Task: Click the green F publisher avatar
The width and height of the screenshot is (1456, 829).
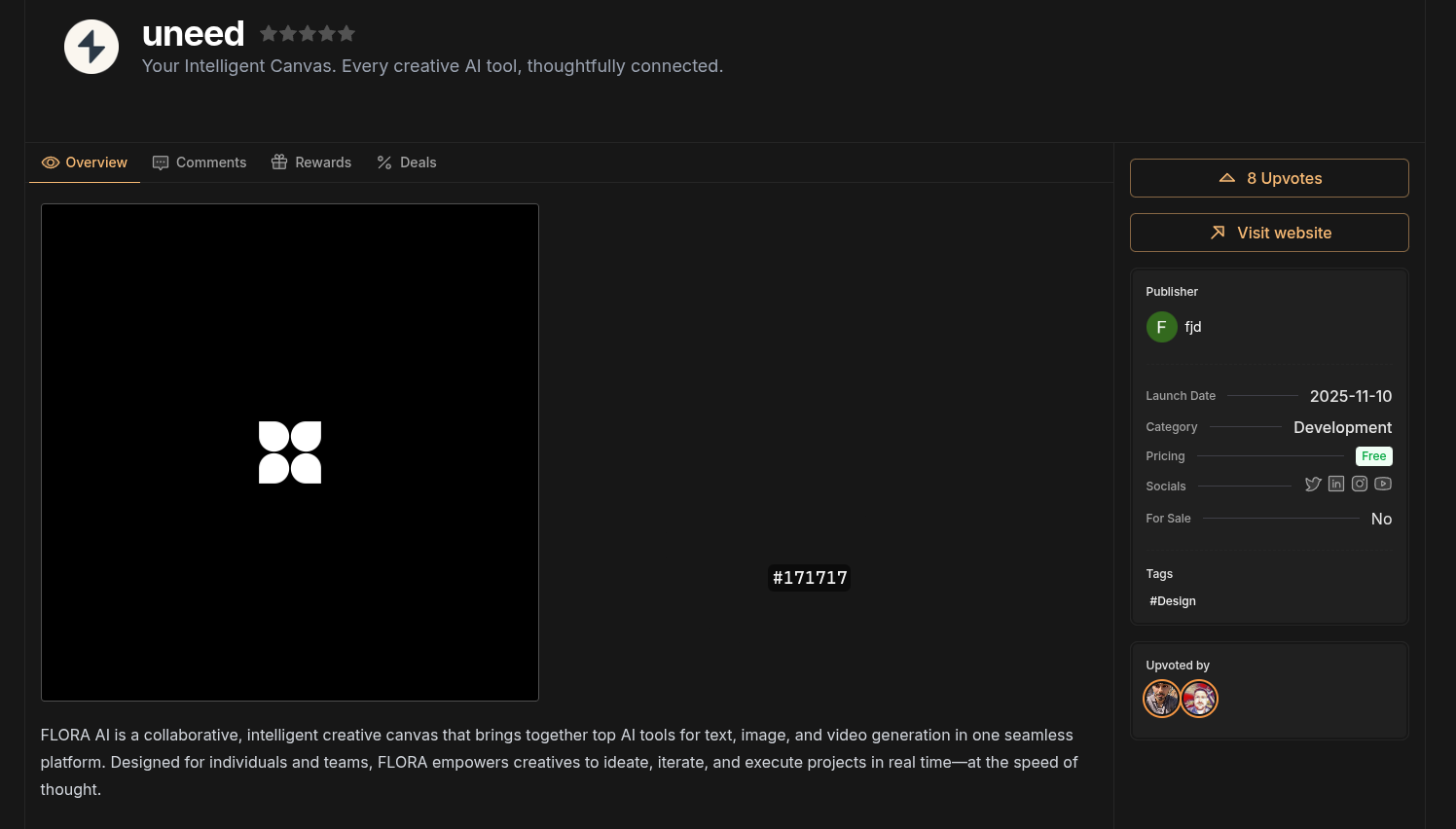Action: [x=1161, y=327]
